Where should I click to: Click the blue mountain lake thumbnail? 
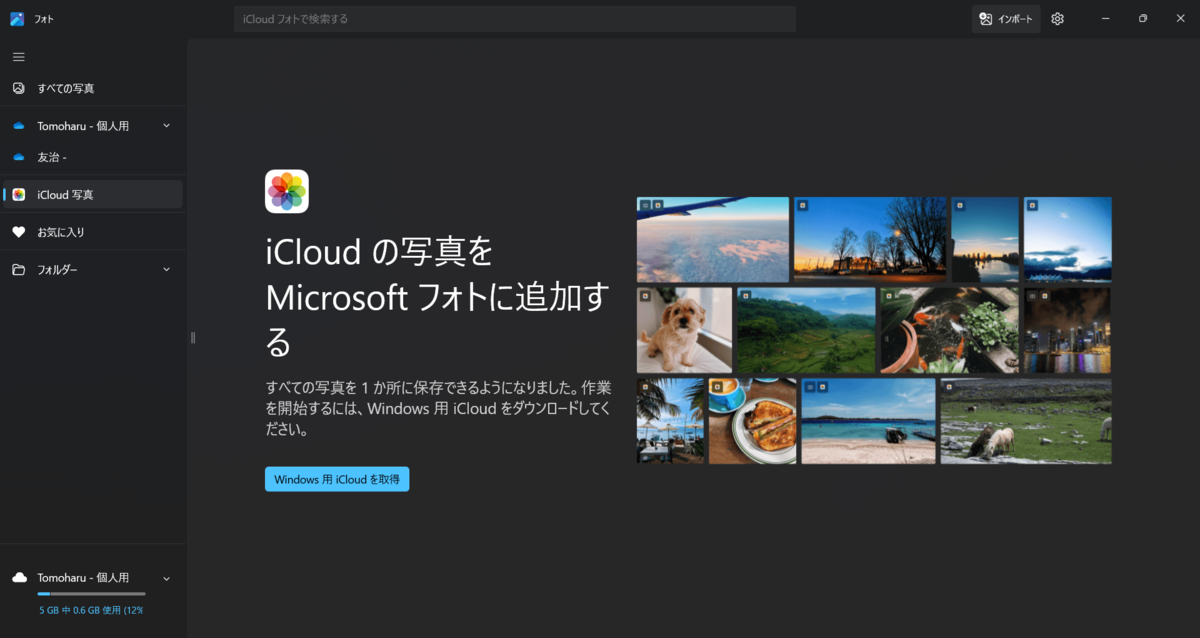[x=1068, y=239]
